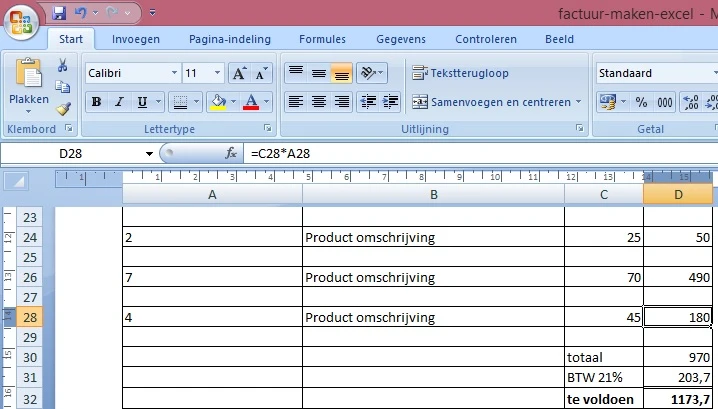Image resolution: width=718 pixels, height=409 pixels.
Task: Align cell content to the top
Action: pyautogui.click(x=296, y=73)
